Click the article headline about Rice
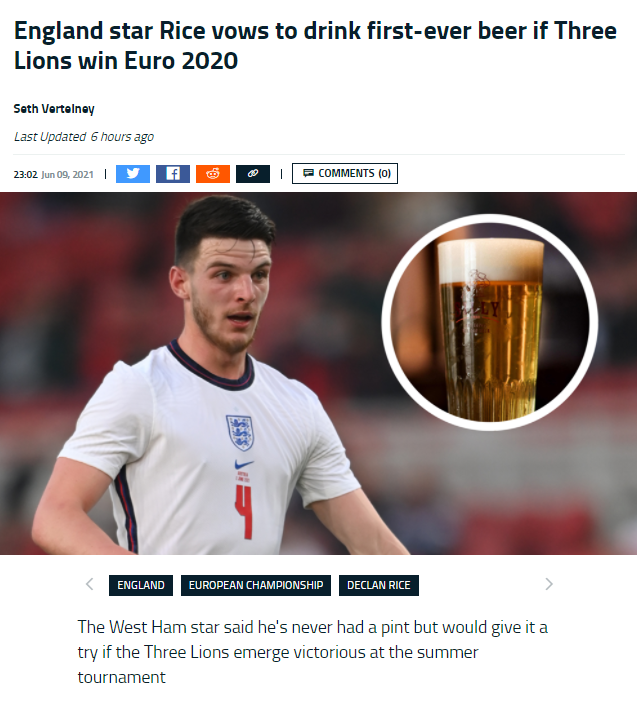637x711 pixels. [x=315, y=45]
